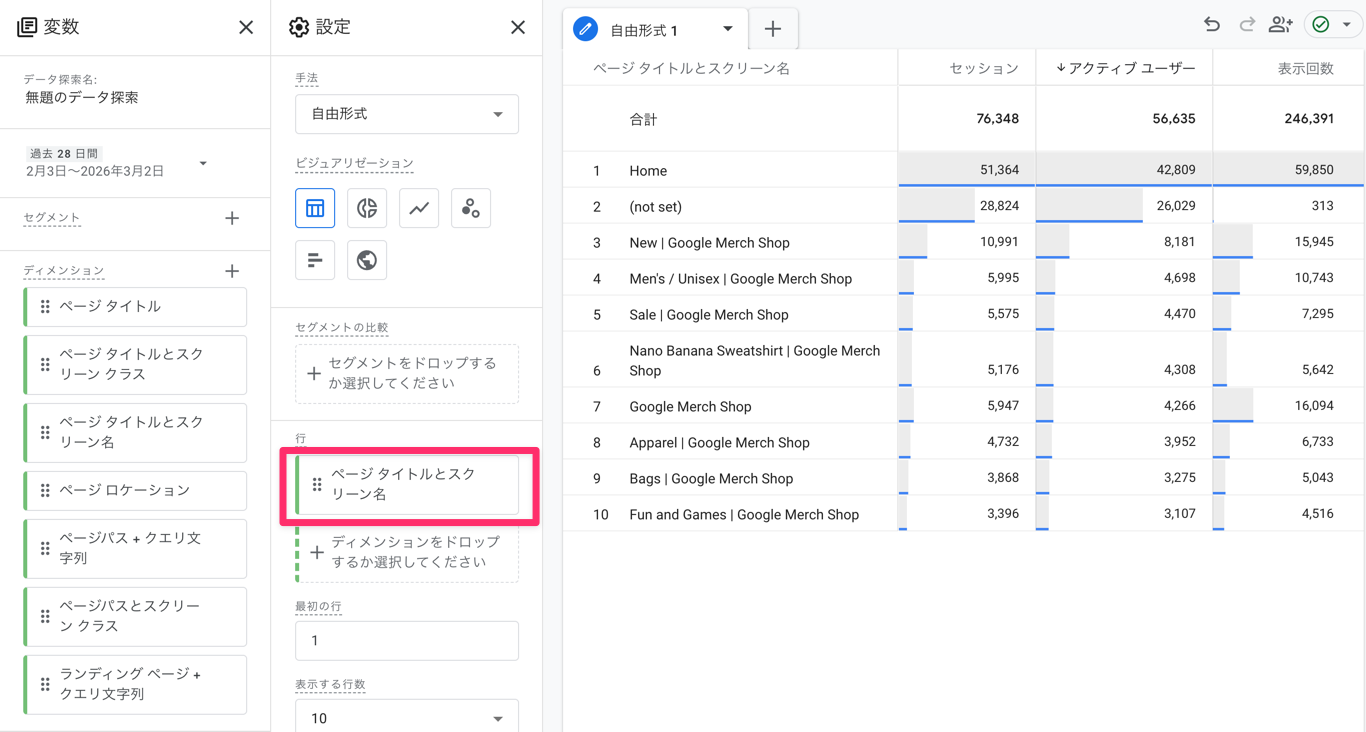Select the line chart visualization
Screen dimensions: 1366x732
419,208
